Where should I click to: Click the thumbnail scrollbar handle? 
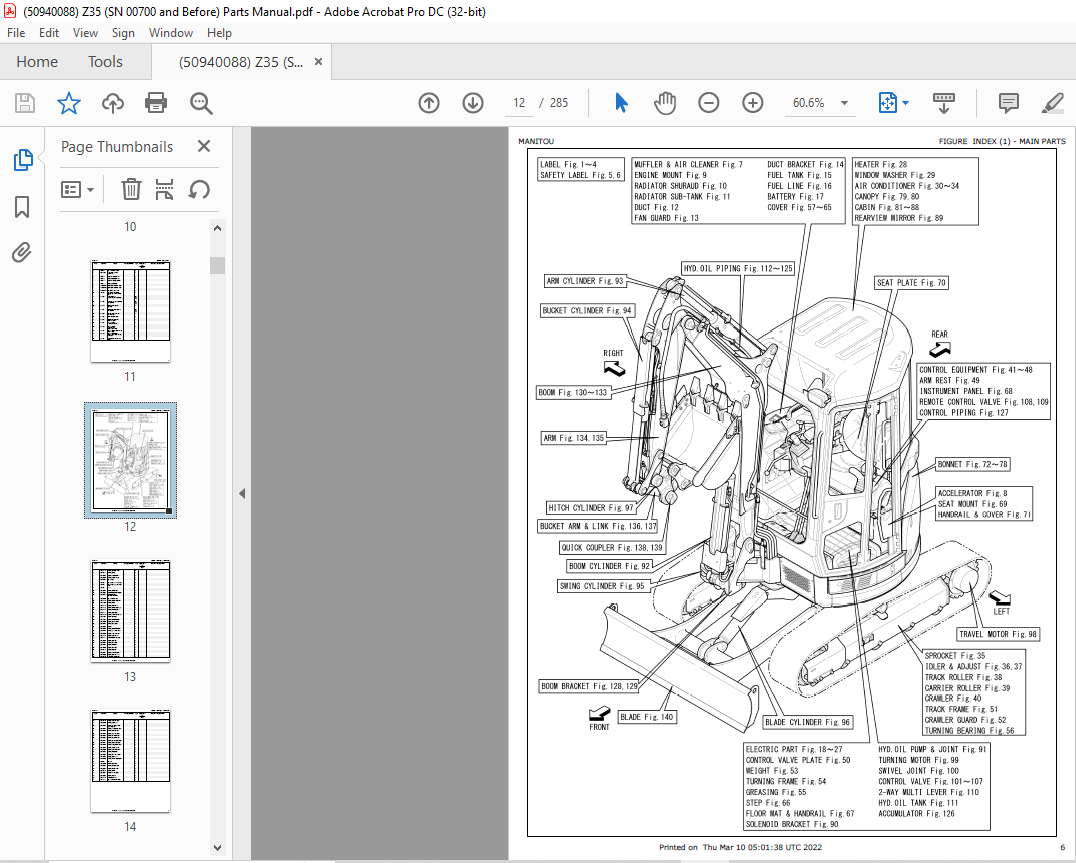[218, 265]
